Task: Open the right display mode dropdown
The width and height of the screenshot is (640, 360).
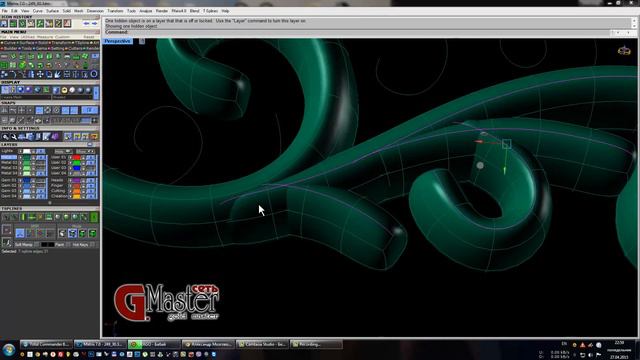Action: click(72, 97)
